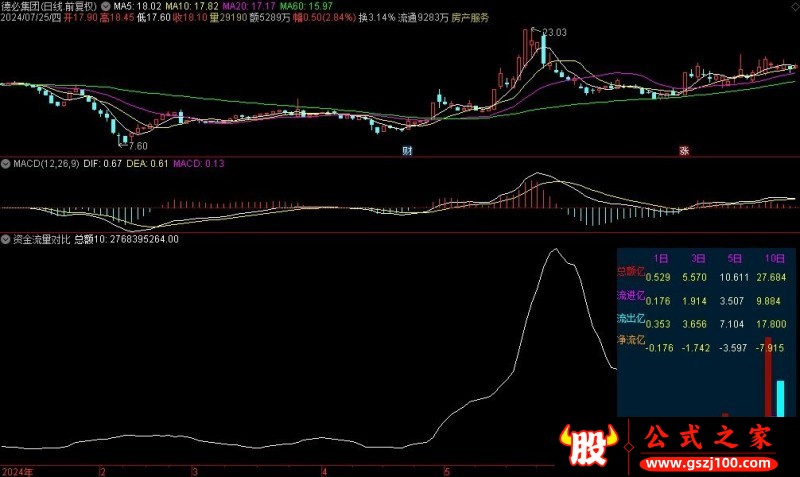Click the 1-day total value 0.529
The width and height of the screenshot is (800, 477).
[x=658, y=278]
